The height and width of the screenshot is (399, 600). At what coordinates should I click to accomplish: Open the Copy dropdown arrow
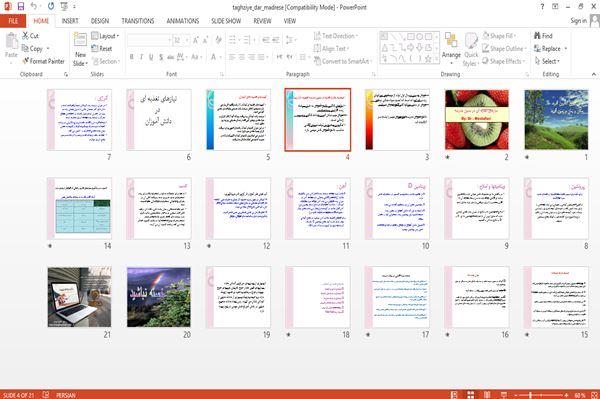pos(48,49)
